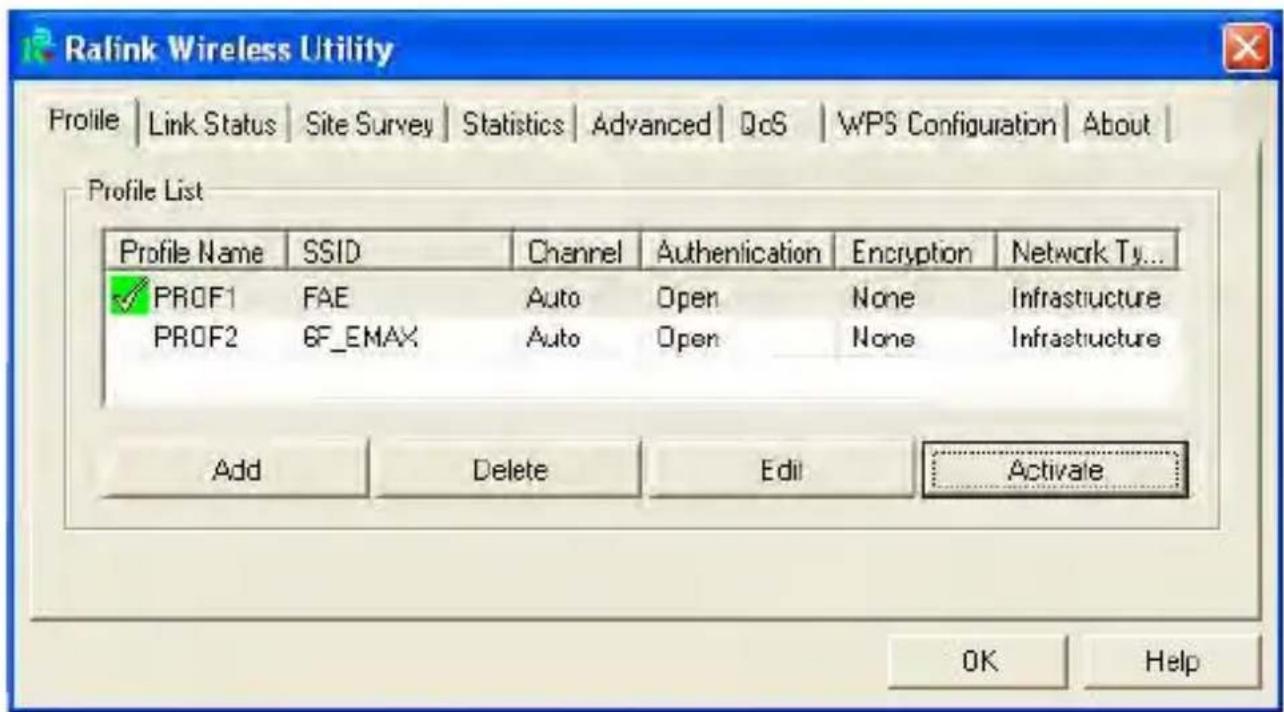Go to the Statistics tab
1284x712 pixels.
coord(513,125)
